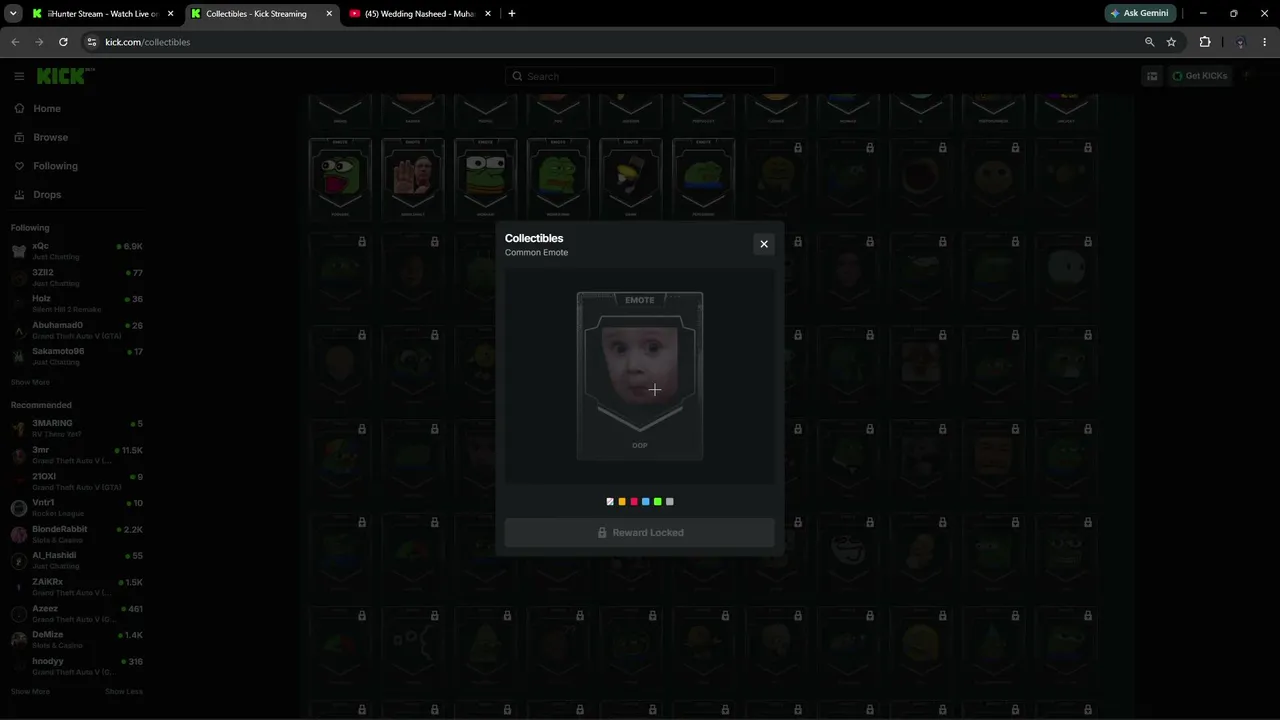Open Browse in sidebar

(50, 137)
